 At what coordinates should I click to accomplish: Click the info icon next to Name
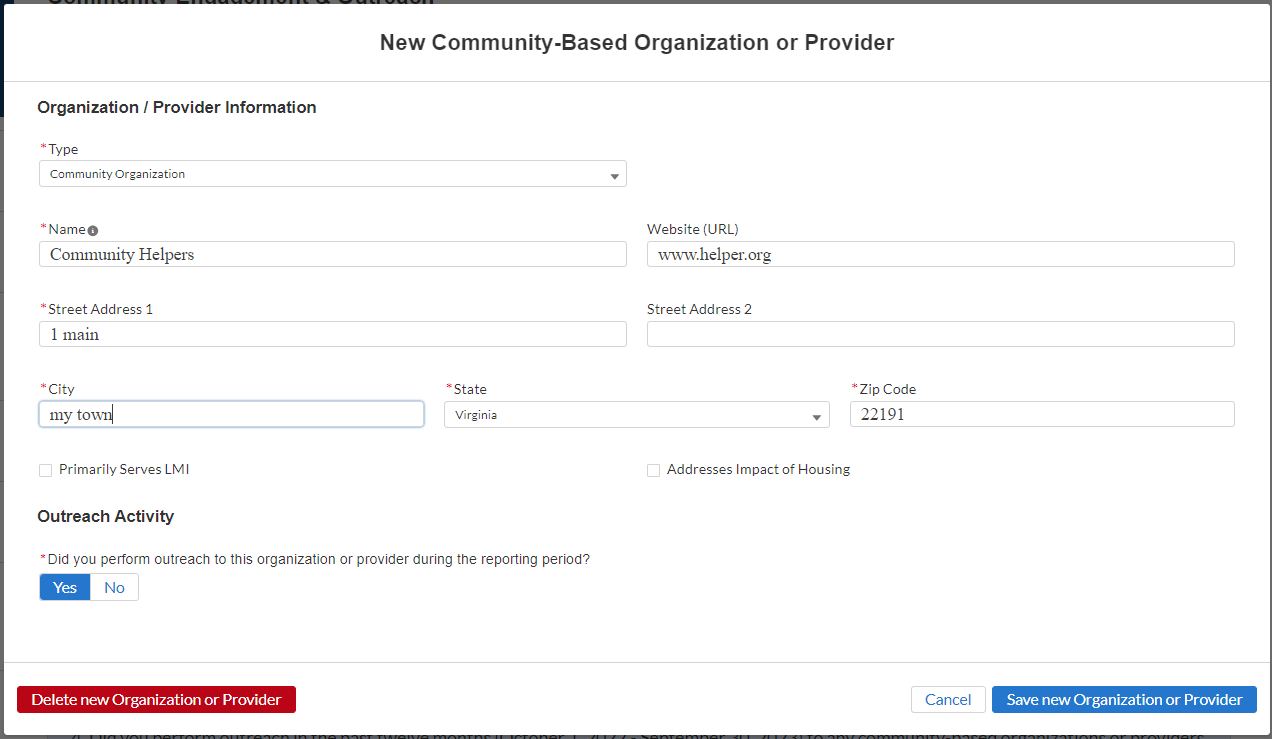pos(93,230)
